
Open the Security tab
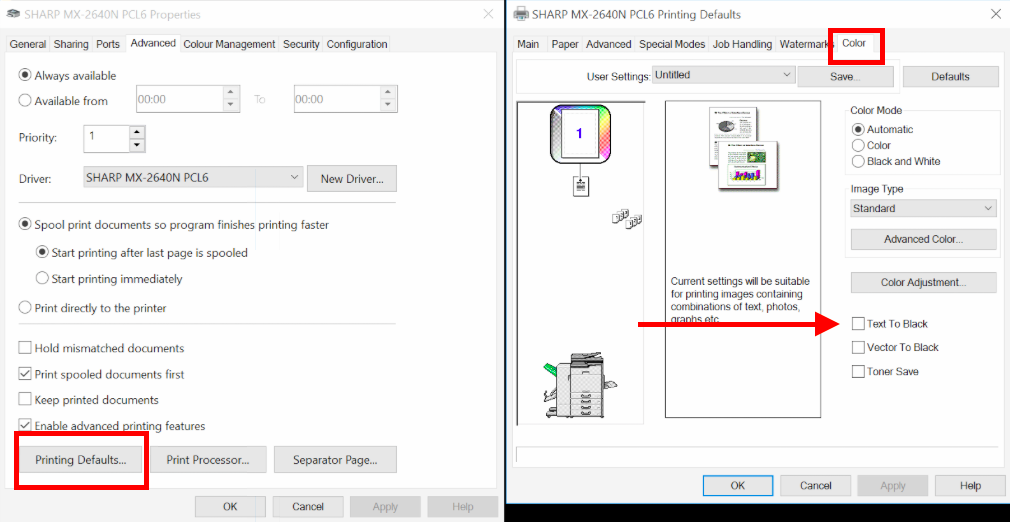(x=301, y=44)
